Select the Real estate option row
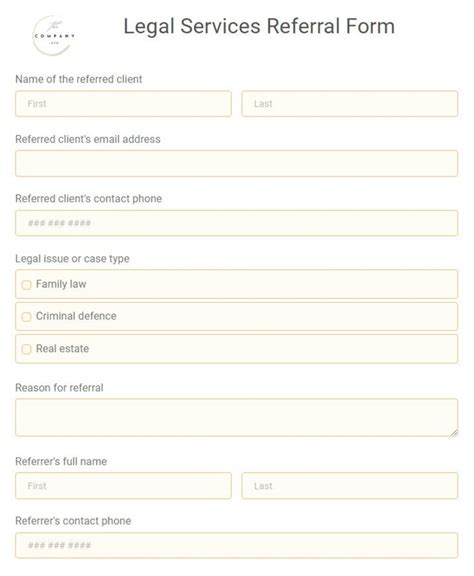 (237, 349)
